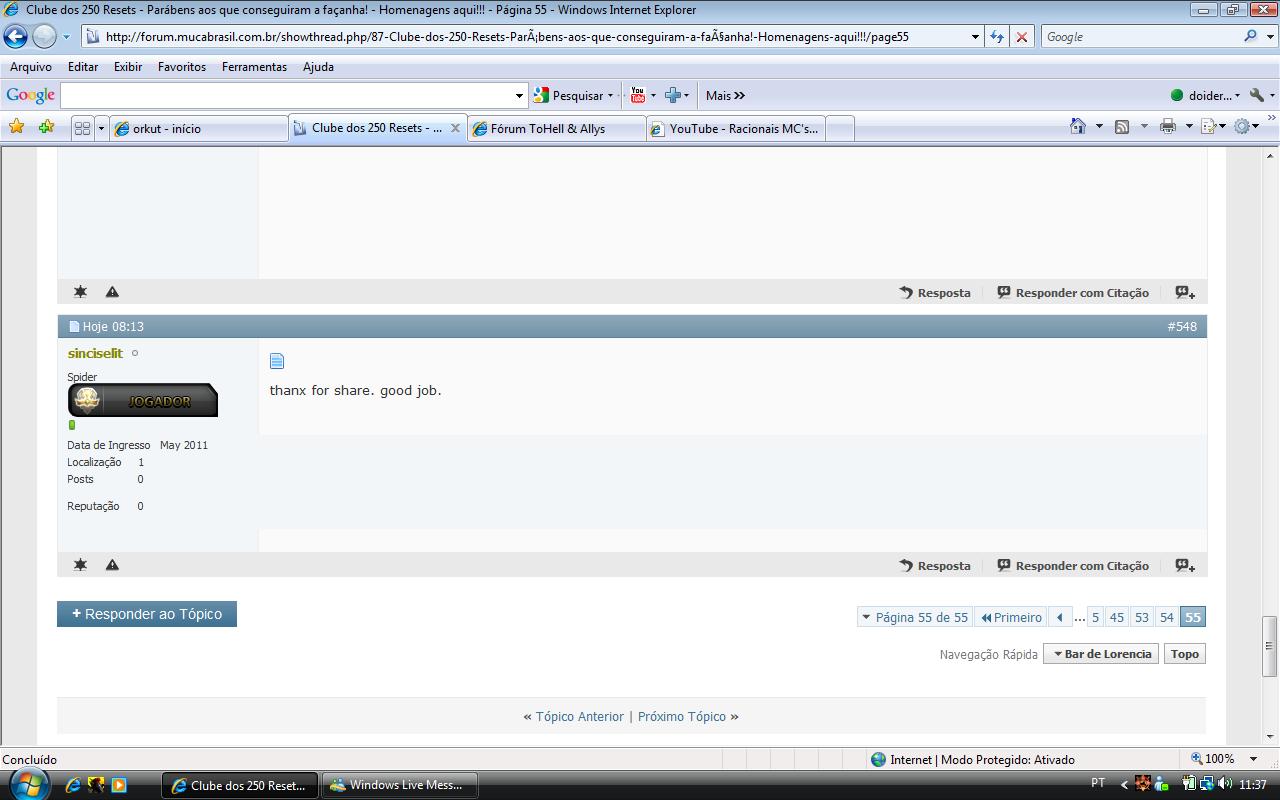1280x800 pixels.
Task: Open the Favorites Center star icon
Action: pyautogui.click(x=16, y=127)
